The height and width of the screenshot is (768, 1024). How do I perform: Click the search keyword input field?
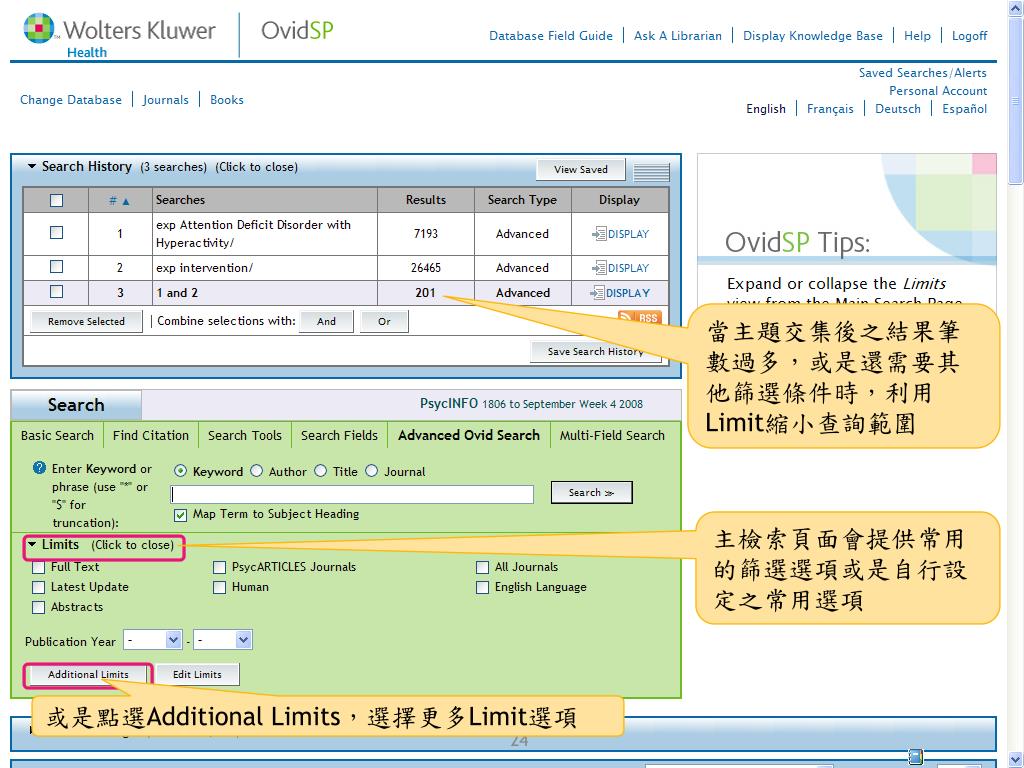click(x=352, y=494)
